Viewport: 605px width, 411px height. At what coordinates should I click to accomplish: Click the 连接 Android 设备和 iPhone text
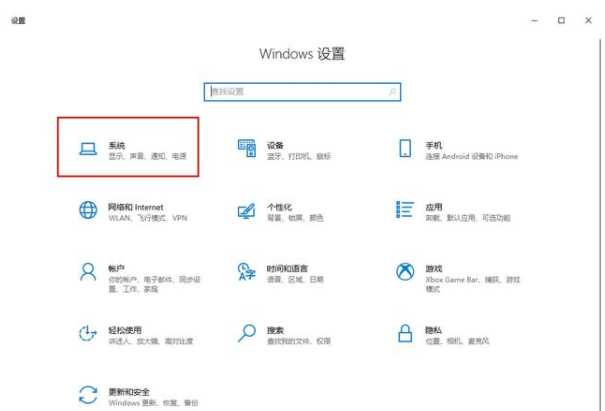471,156
